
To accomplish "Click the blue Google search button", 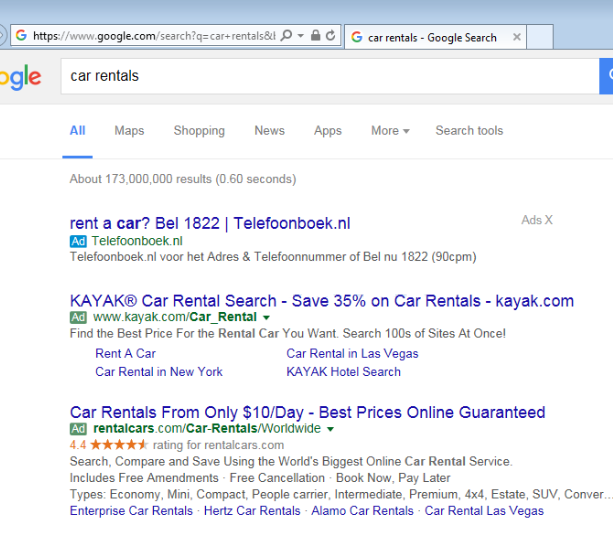I will click(x=606, y=76).
